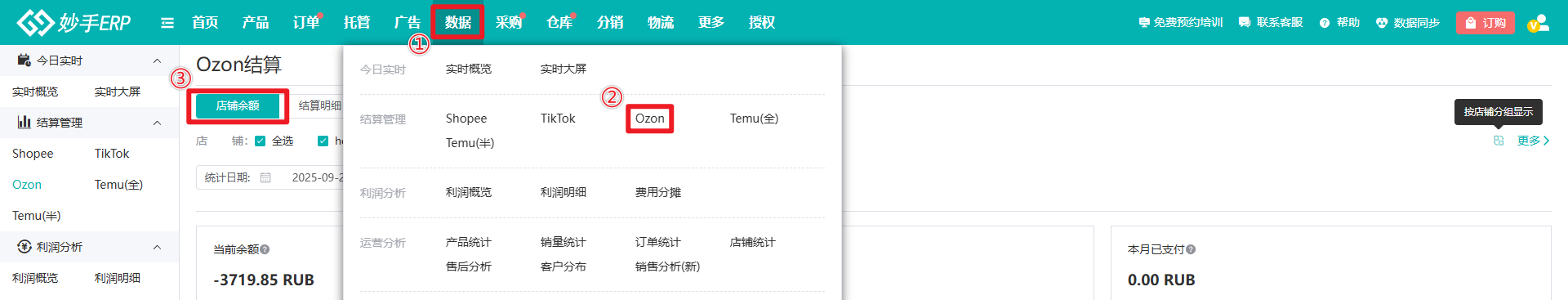The height and width of the screenshot is (300, 1568).
Task: Open the 广告 menu
Action: [408, 22]
